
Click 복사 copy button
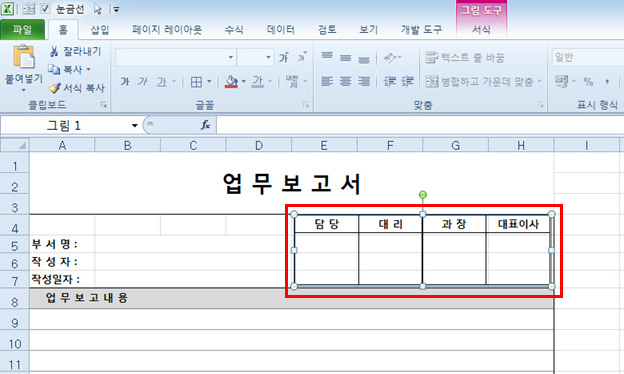[x=65, y=70]
